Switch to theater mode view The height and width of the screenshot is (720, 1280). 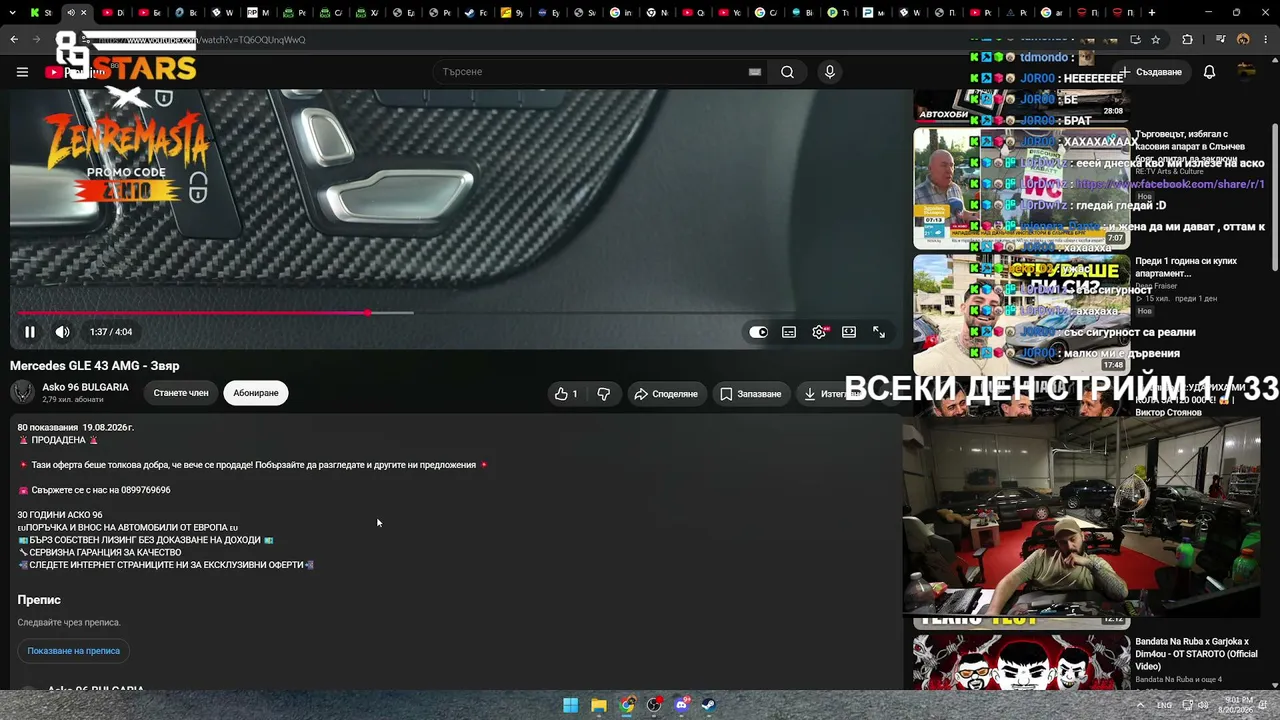tap(849, 332)
